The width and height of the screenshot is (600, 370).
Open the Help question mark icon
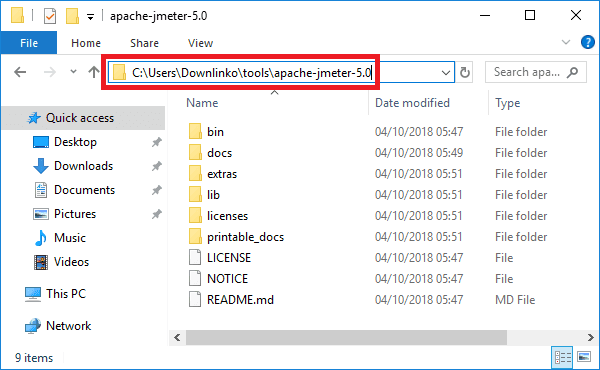click(587, 42)
